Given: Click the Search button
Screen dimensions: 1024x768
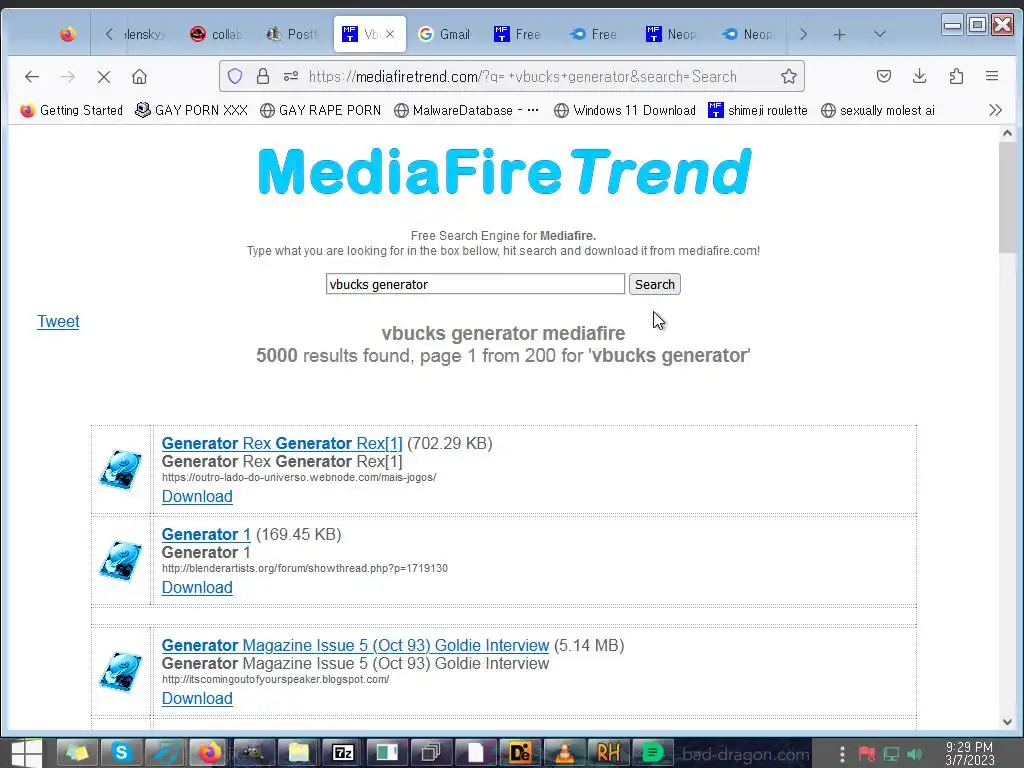Looking at the screenshot, I should (654, 284).
